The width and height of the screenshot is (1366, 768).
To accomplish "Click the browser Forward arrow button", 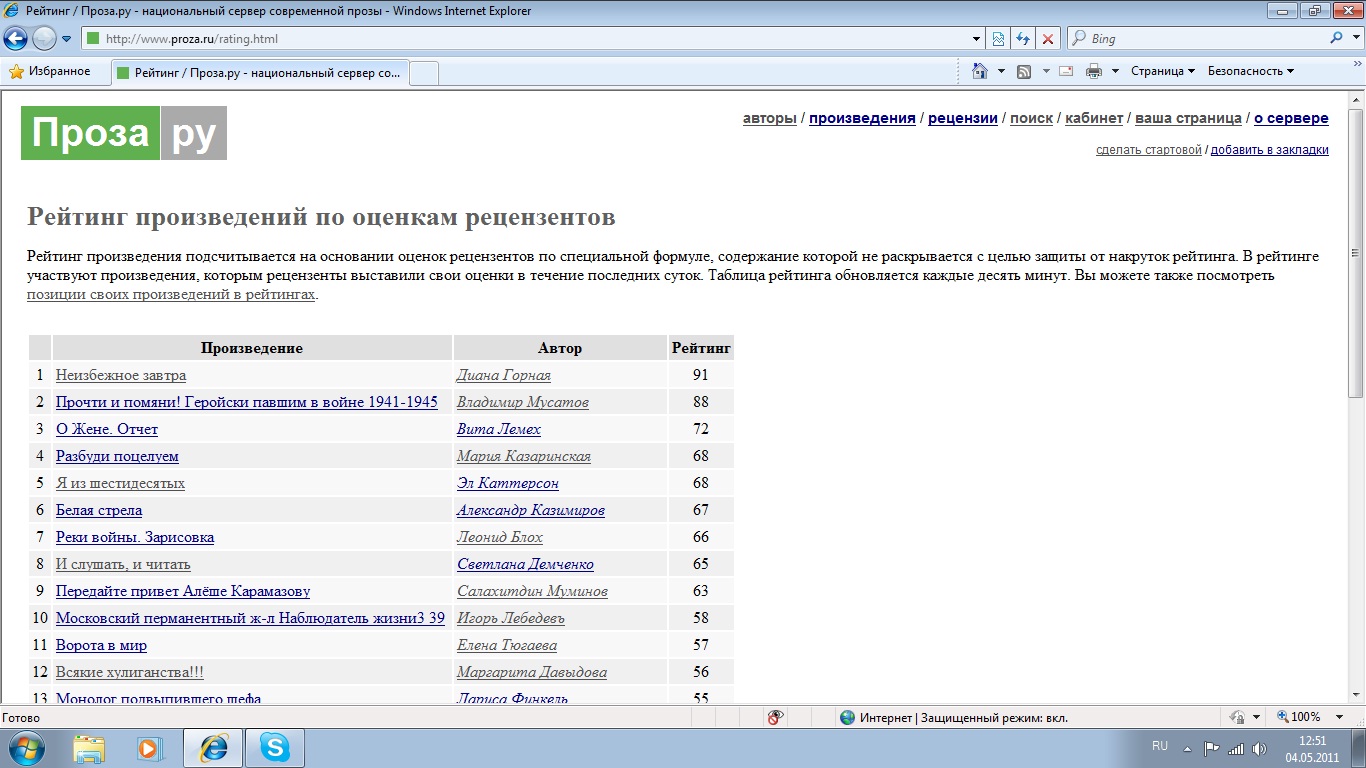I will pos(44,39).
